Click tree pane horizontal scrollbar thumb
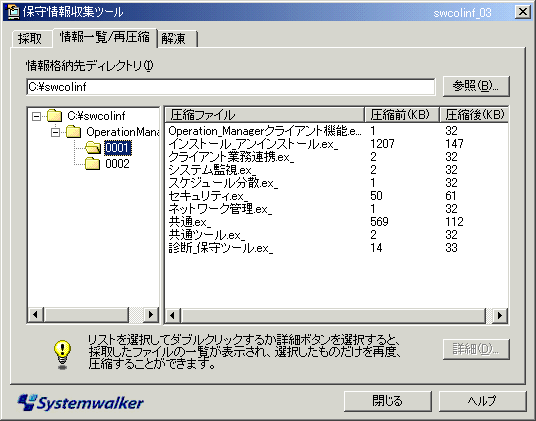Image resolution: width=536 pixels, height=421 pixels. [x=86, y=314]
